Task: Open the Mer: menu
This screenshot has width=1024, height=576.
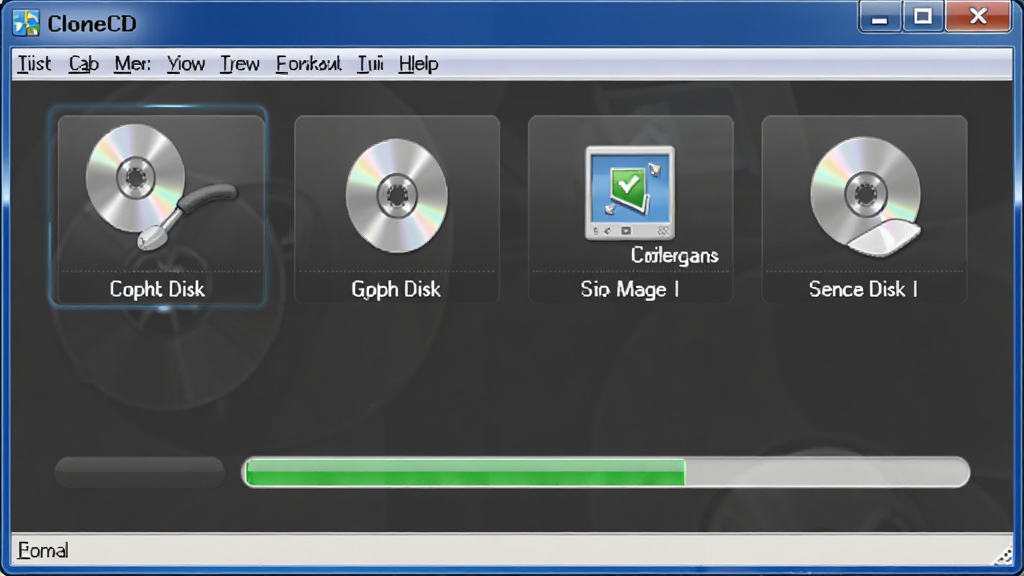Action: coord(133,64)
